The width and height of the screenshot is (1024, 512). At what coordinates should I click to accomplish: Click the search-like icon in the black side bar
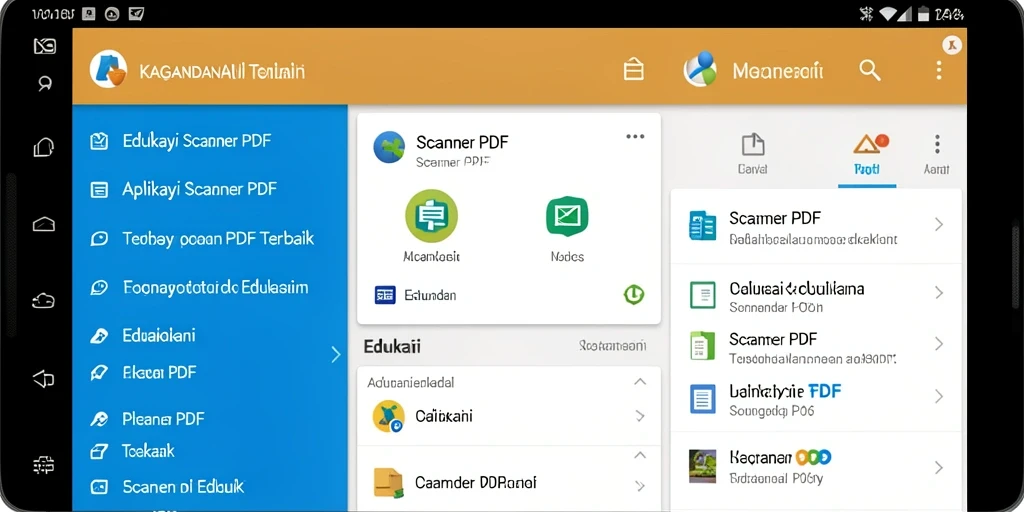point(44,84)
